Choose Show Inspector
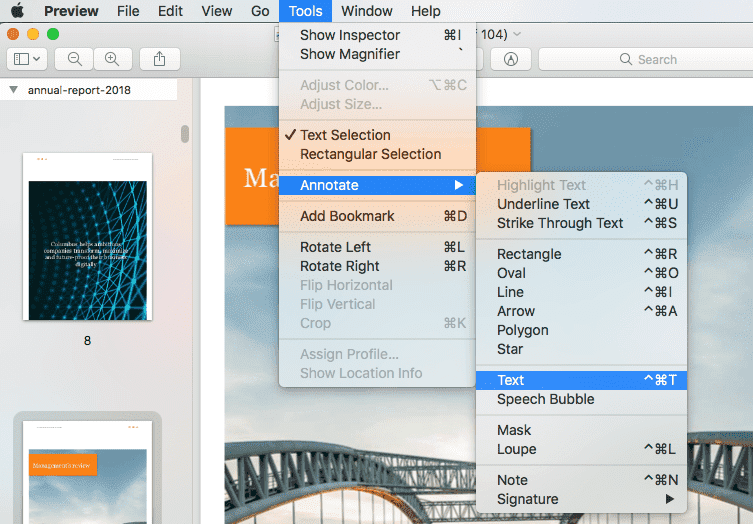Viewport: 753px width, 524px height. tap(377, 35)
